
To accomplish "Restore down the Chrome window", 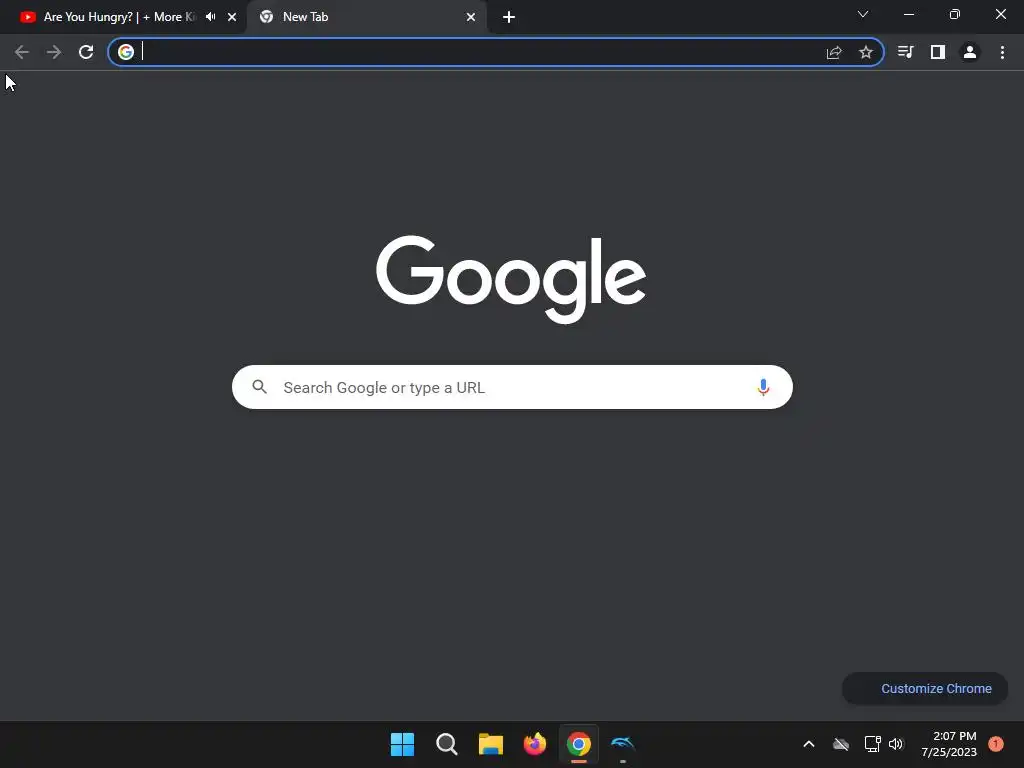I will 955,14.
